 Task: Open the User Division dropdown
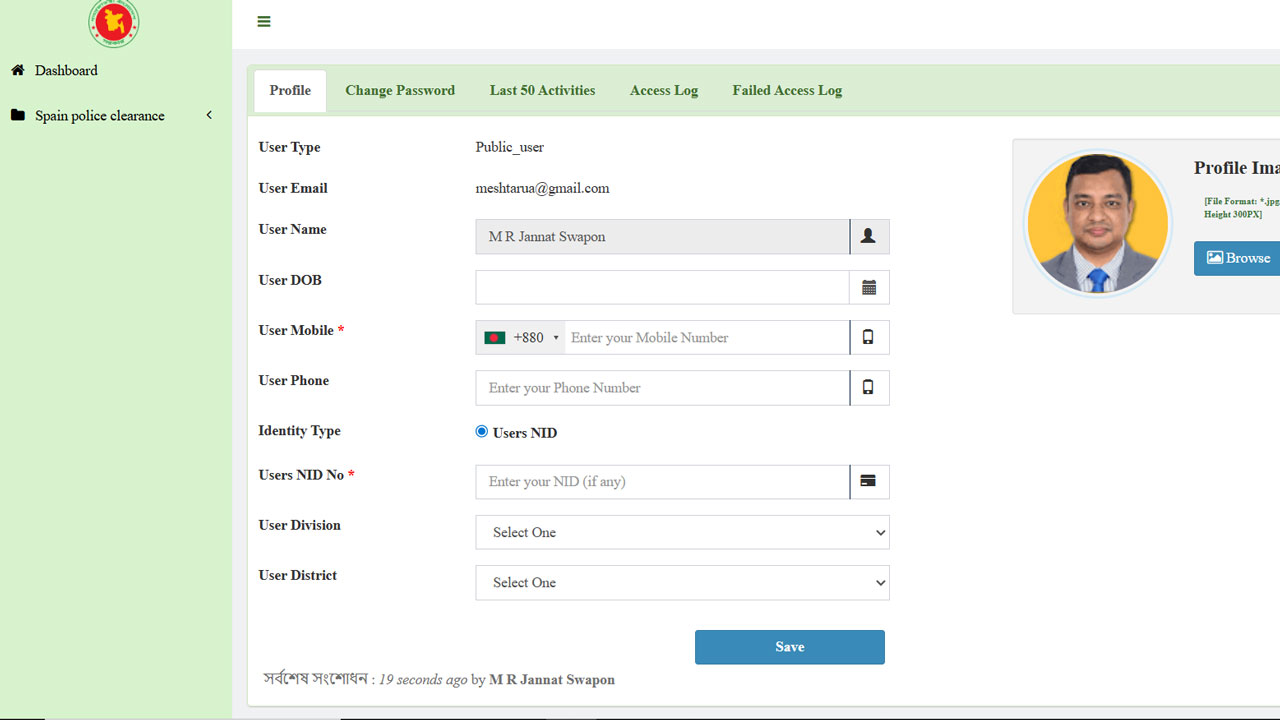tap(682, 532)
